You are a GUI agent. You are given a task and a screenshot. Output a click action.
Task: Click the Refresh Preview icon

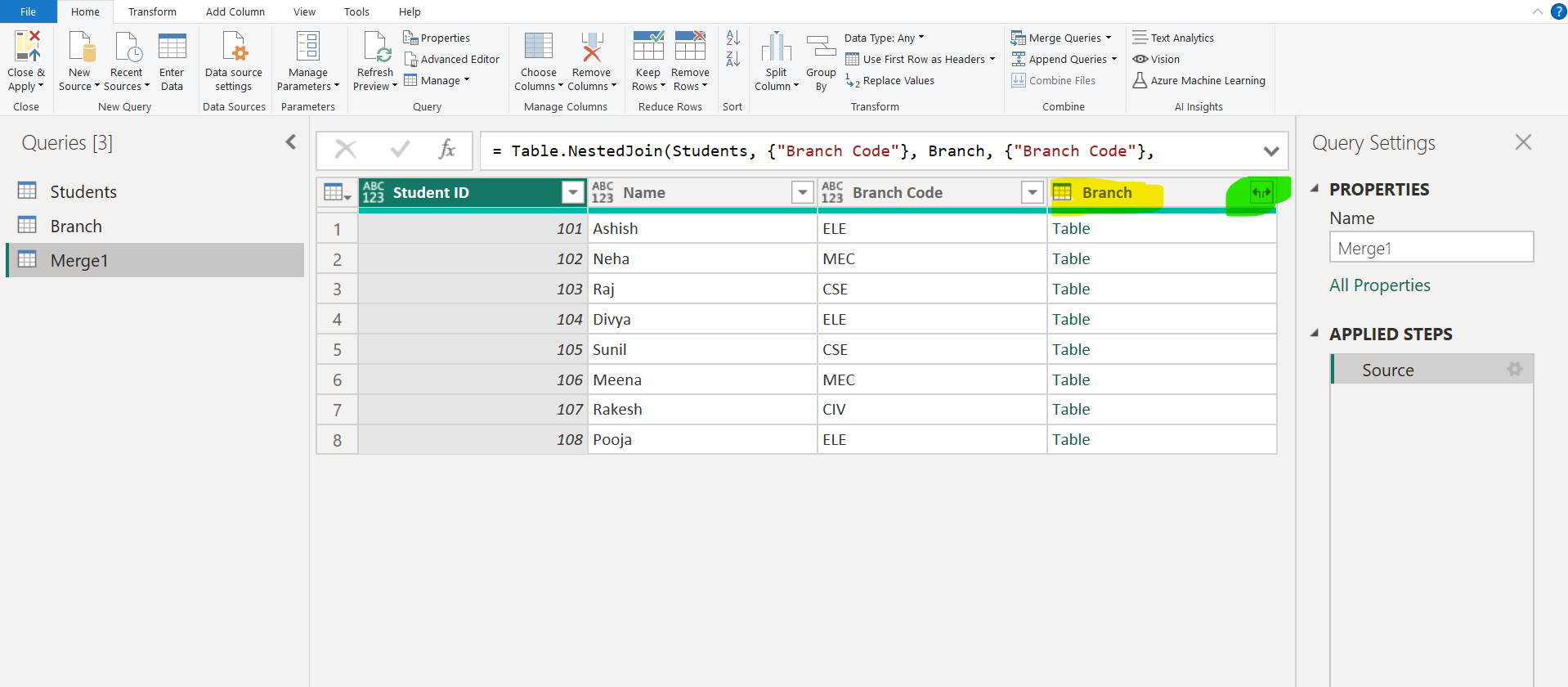tap(376, 47)
